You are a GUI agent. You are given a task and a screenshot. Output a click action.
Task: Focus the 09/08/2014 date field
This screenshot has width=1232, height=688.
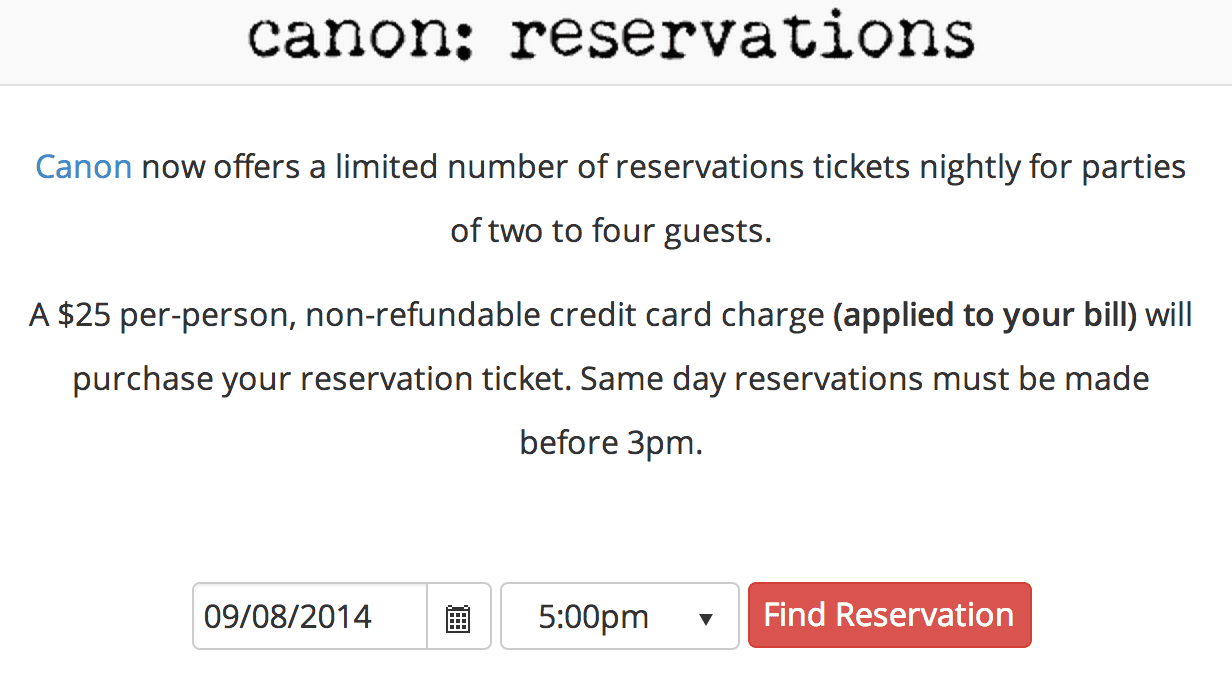coord(310,617)
